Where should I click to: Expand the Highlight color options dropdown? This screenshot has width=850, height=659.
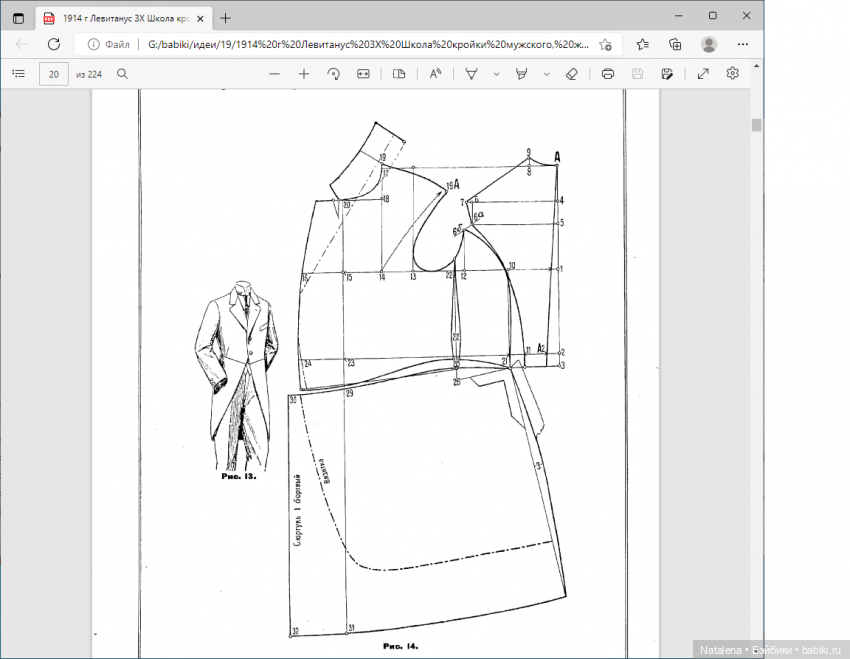tap(546, 73)
